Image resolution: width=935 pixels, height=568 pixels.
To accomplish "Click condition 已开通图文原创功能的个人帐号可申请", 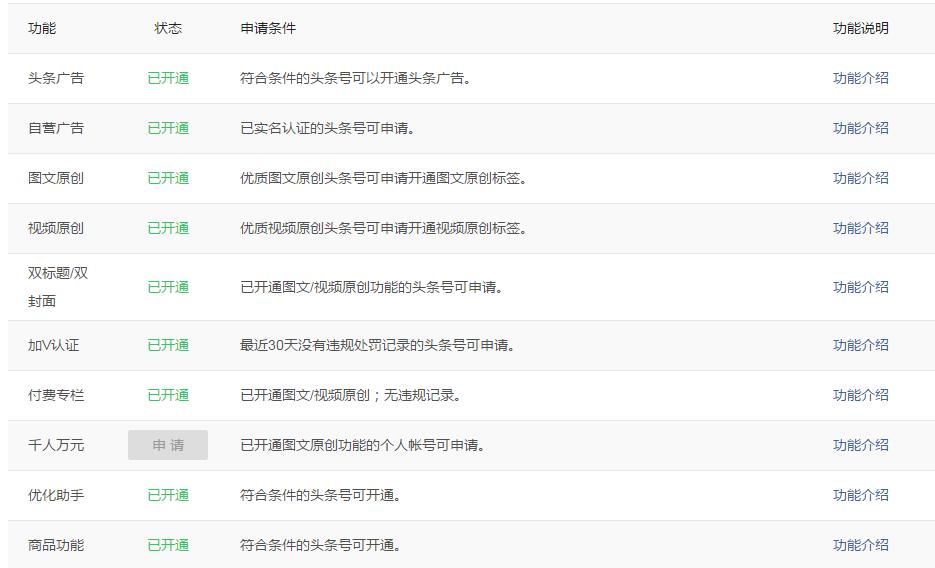I will (362, 445).
